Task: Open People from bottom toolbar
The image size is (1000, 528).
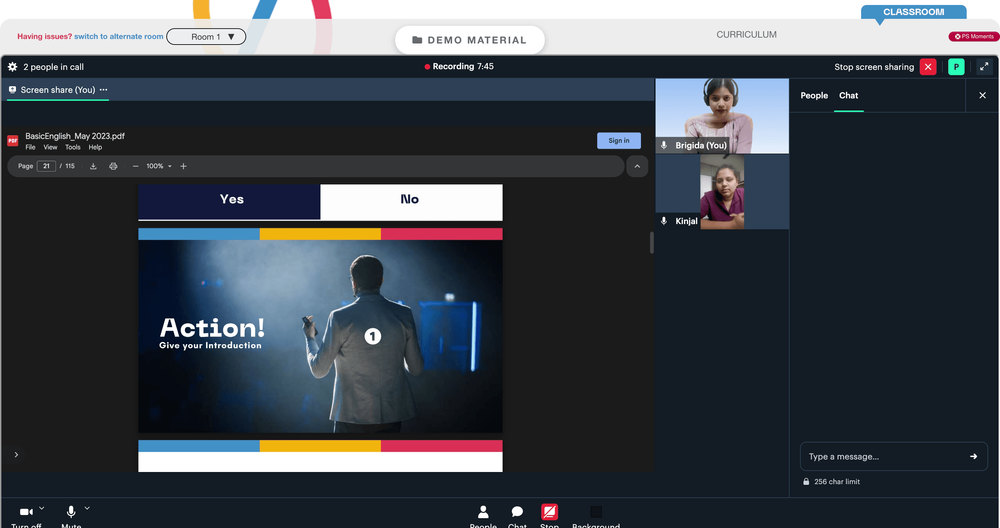Action: [x=483, y=517]
